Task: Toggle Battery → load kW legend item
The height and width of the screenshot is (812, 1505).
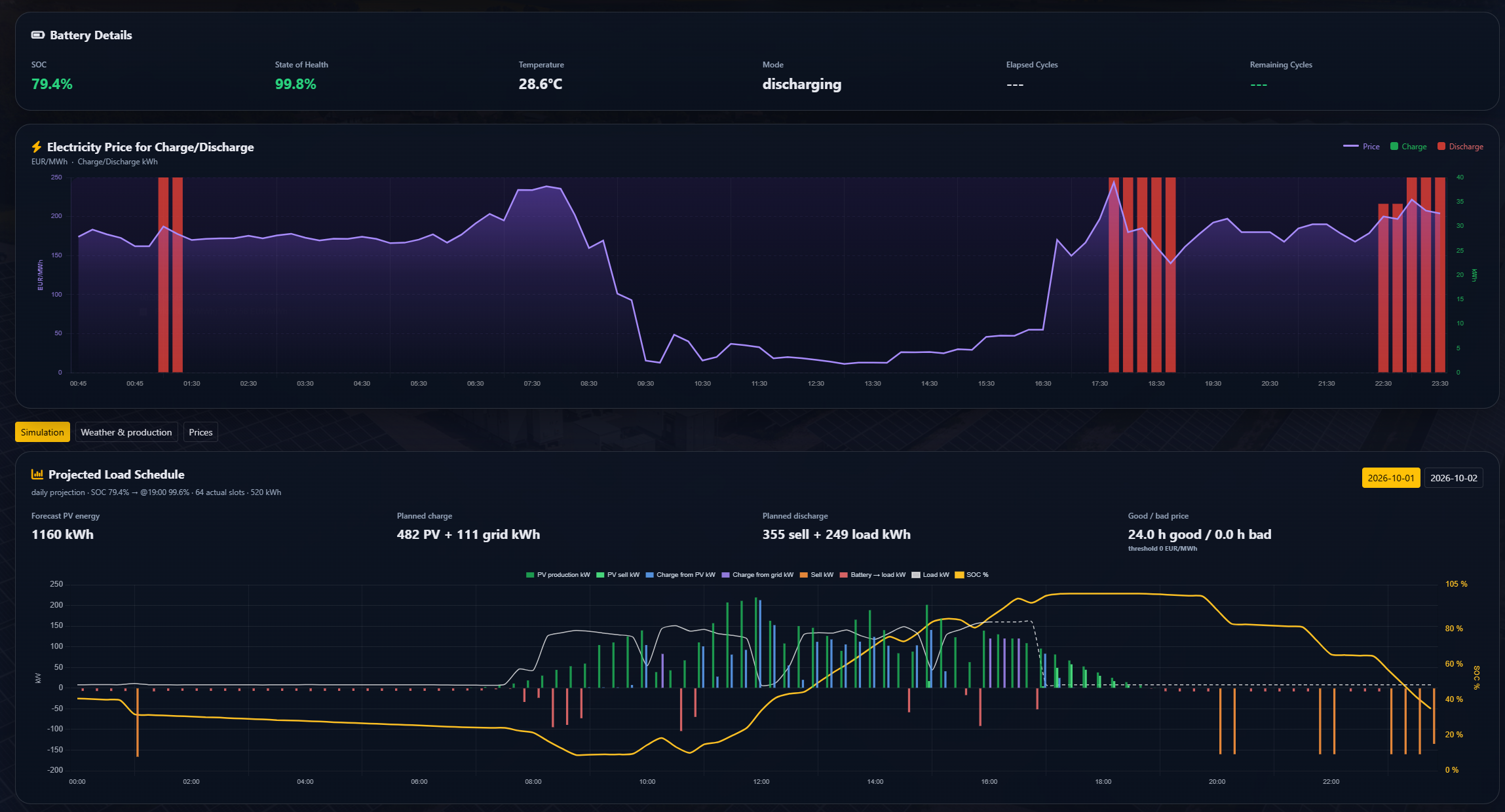Action: click(x=873, y=575)
